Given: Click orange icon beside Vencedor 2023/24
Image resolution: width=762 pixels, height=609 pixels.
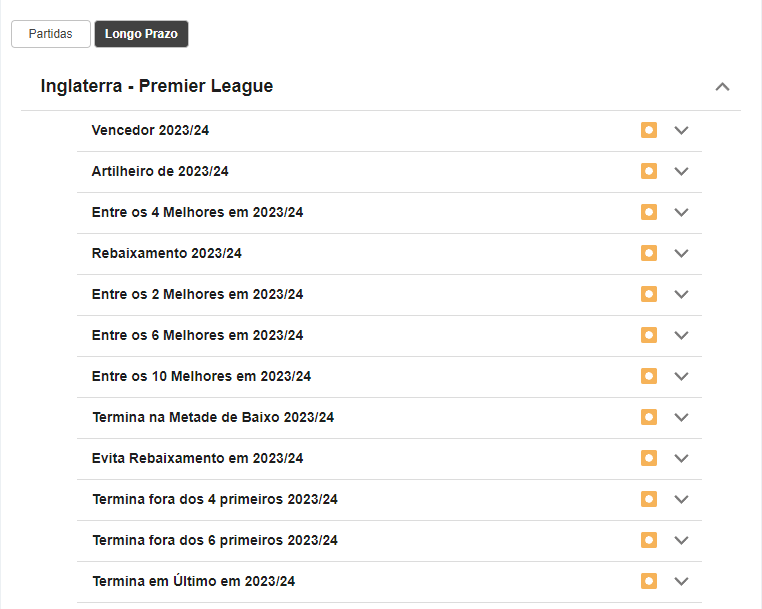Looking at the screenshot, I should (x=649, y=130).
